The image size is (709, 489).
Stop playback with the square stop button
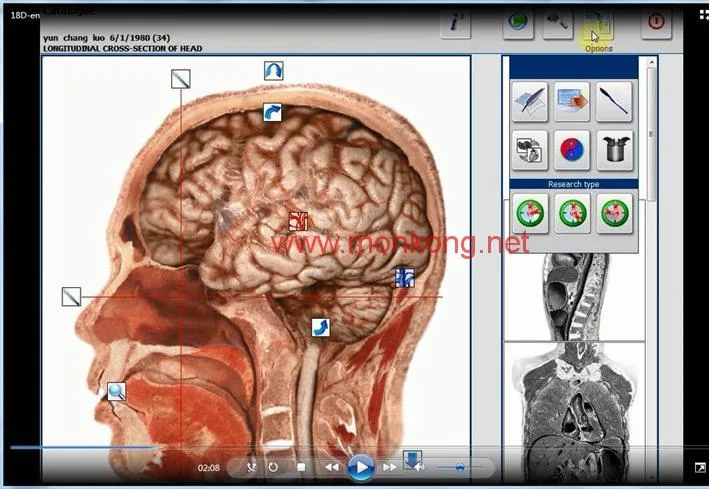pos(301,467)
